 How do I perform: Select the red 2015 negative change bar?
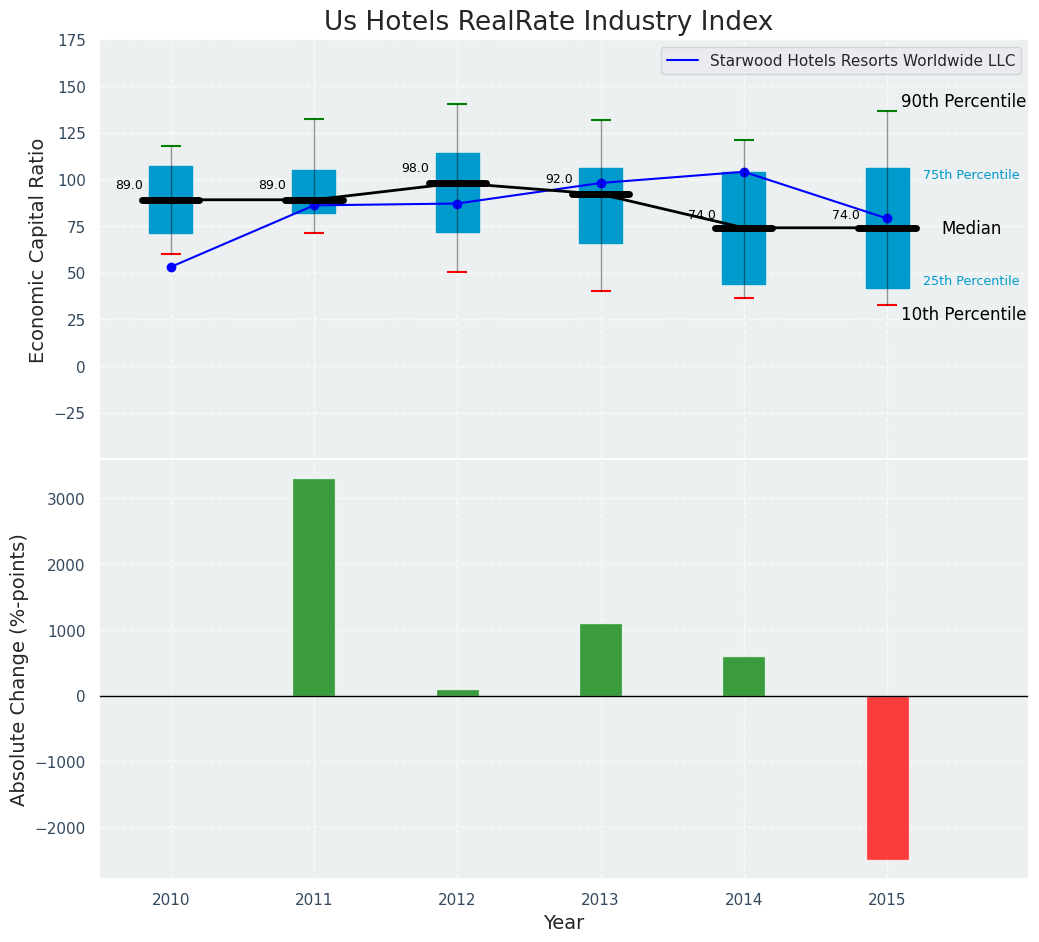coord(887,777)
